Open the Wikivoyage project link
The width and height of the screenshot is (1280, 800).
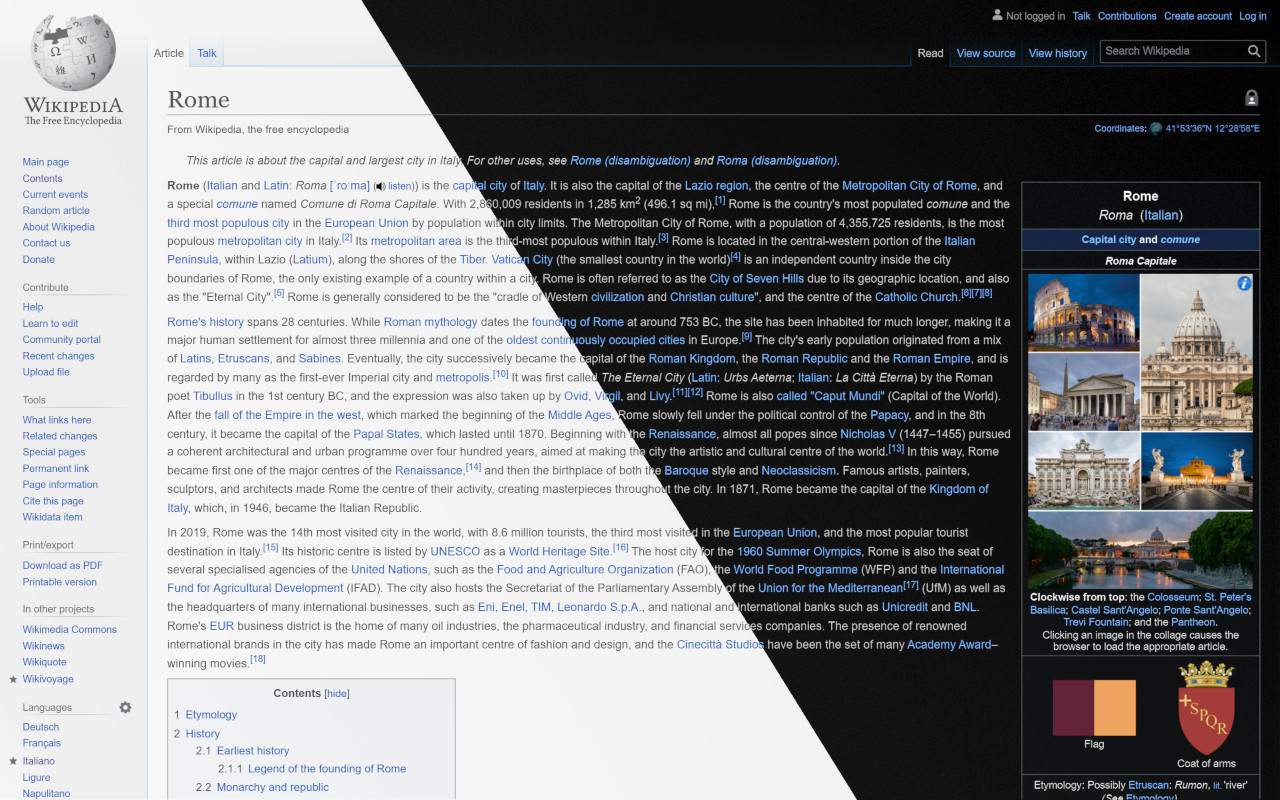point(48,679)
